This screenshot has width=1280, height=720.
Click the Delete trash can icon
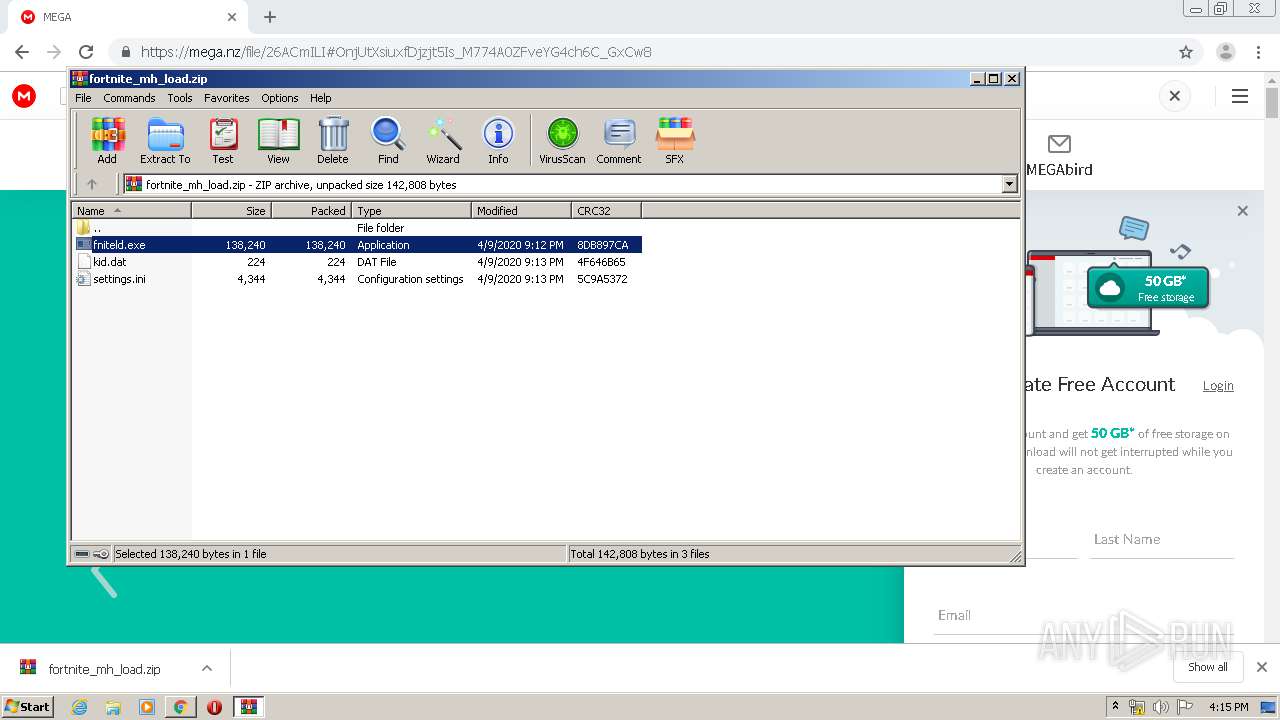[333, 140]
